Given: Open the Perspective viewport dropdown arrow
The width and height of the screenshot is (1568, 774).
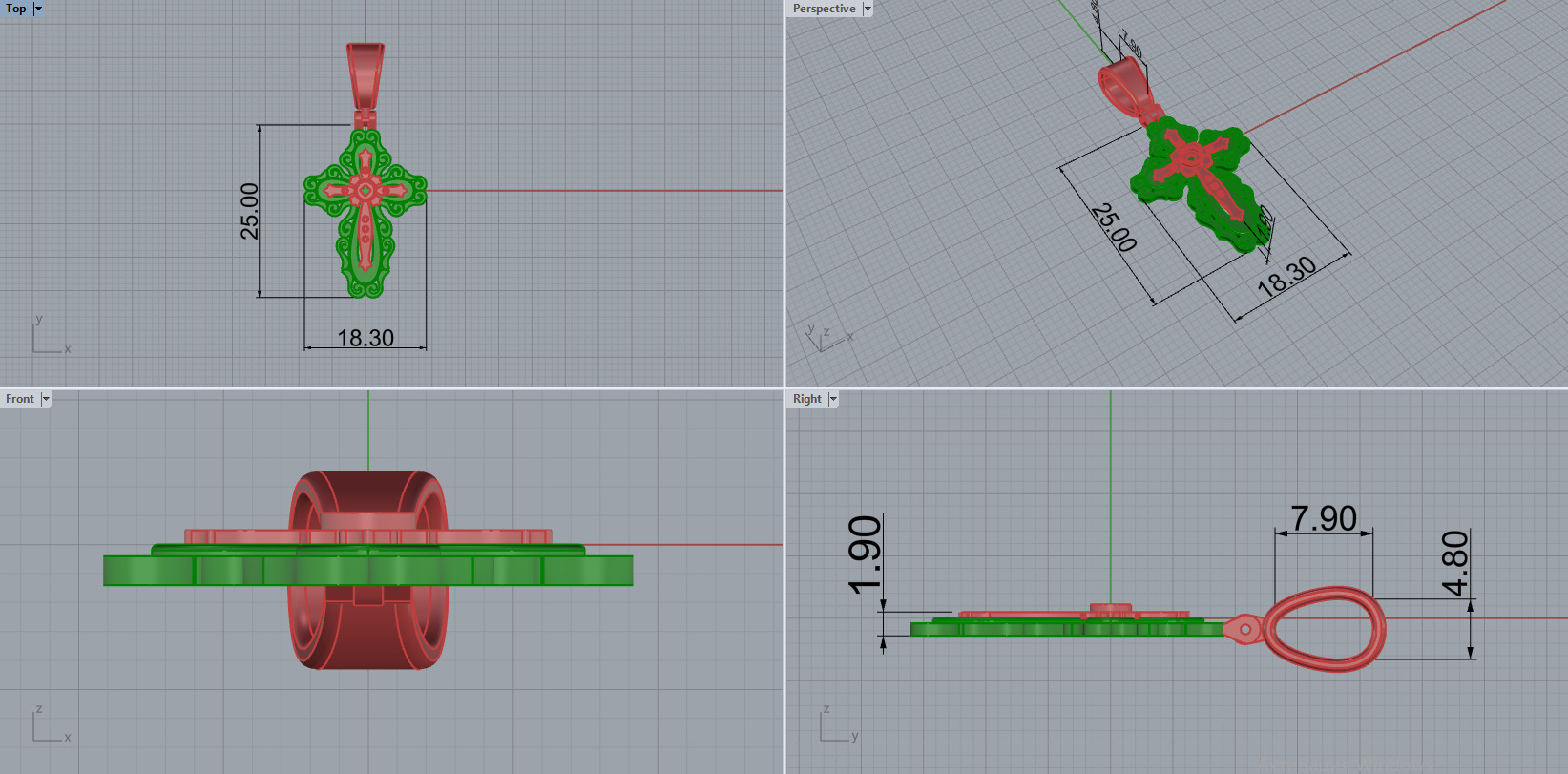Looking at the screenshot, I should 868,9.
